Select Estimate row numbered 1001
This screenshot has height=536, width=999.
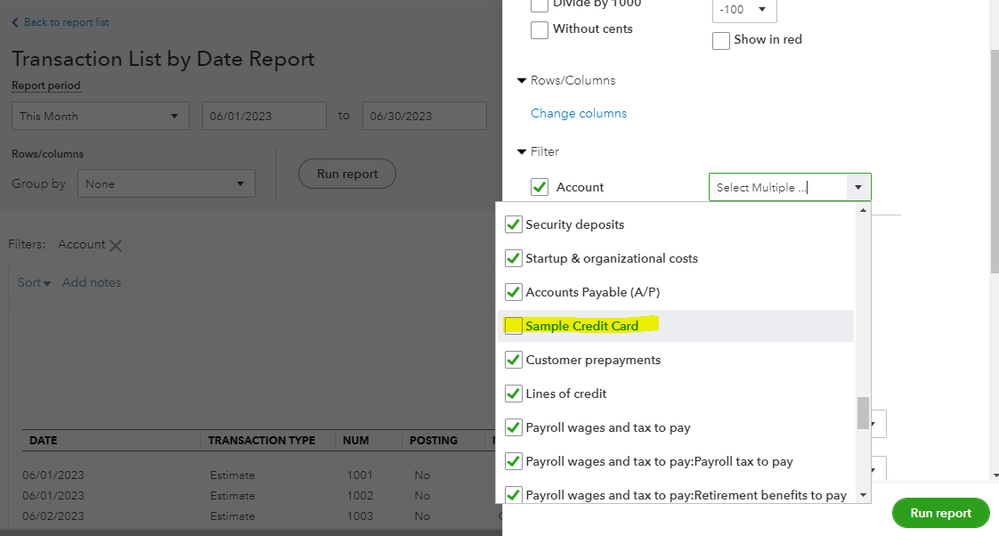[261, 475]
